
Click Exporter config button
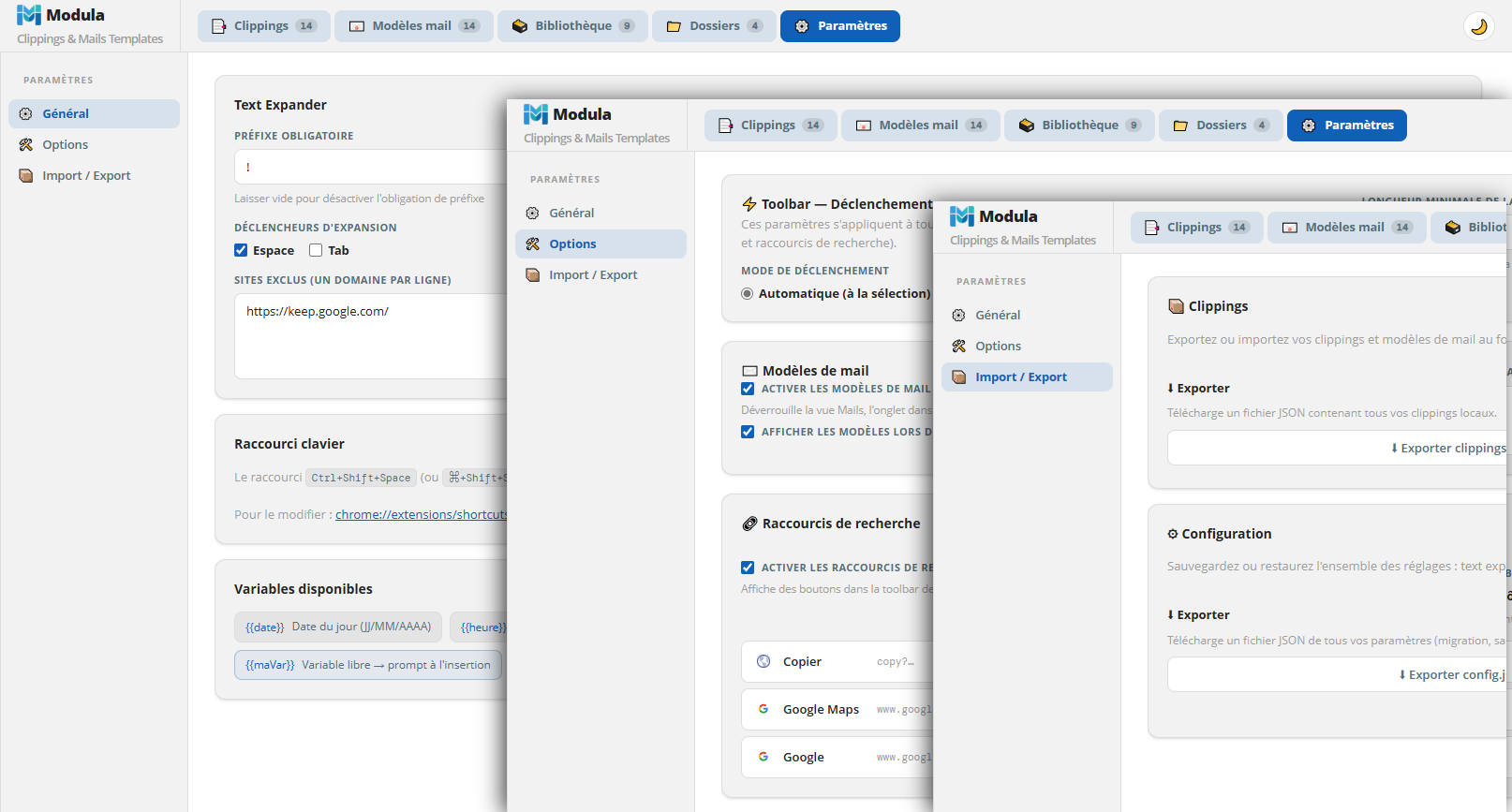(1339, 674)
